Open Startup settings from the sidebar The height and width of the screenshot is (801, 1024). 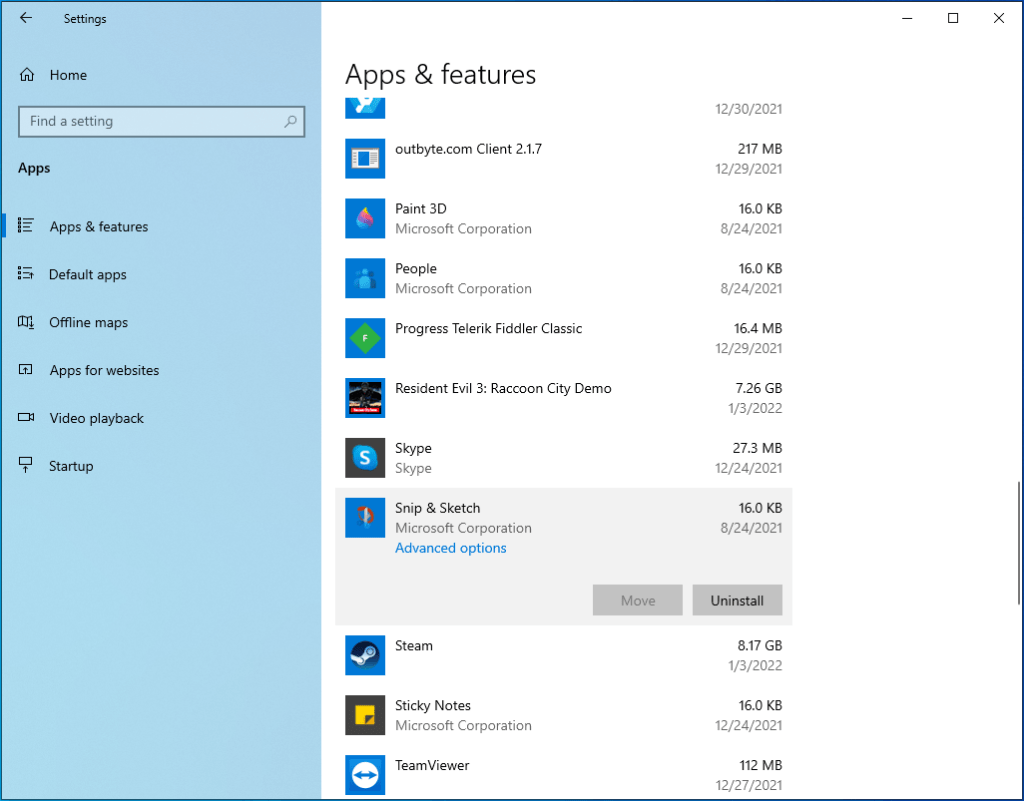pyautogui.click(x=72, y=466)
